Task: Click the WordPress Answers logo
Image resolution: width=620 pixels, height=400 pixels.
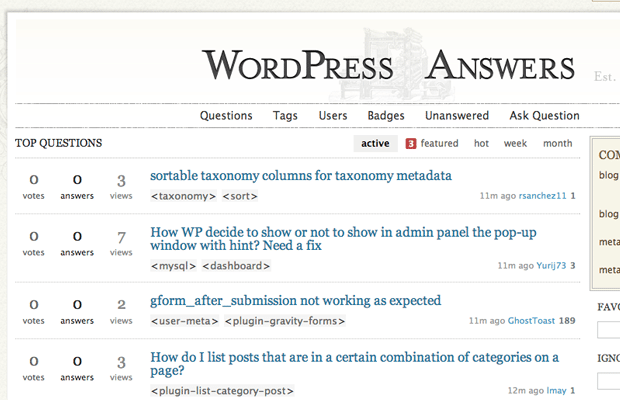Action: (389, 66)
